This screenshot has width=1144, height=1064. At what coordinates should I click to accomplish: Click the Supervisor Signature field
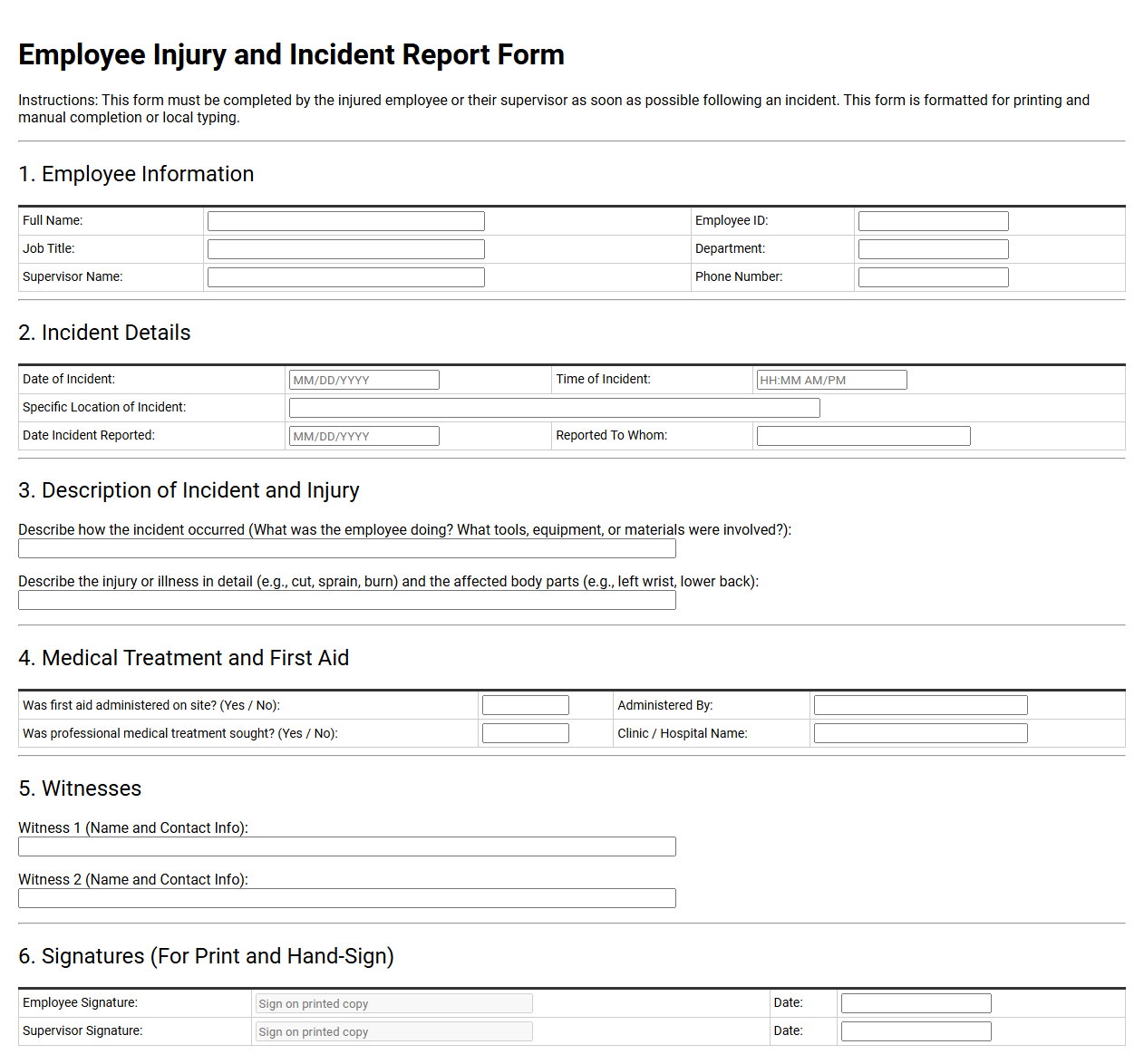(394, 1031)
